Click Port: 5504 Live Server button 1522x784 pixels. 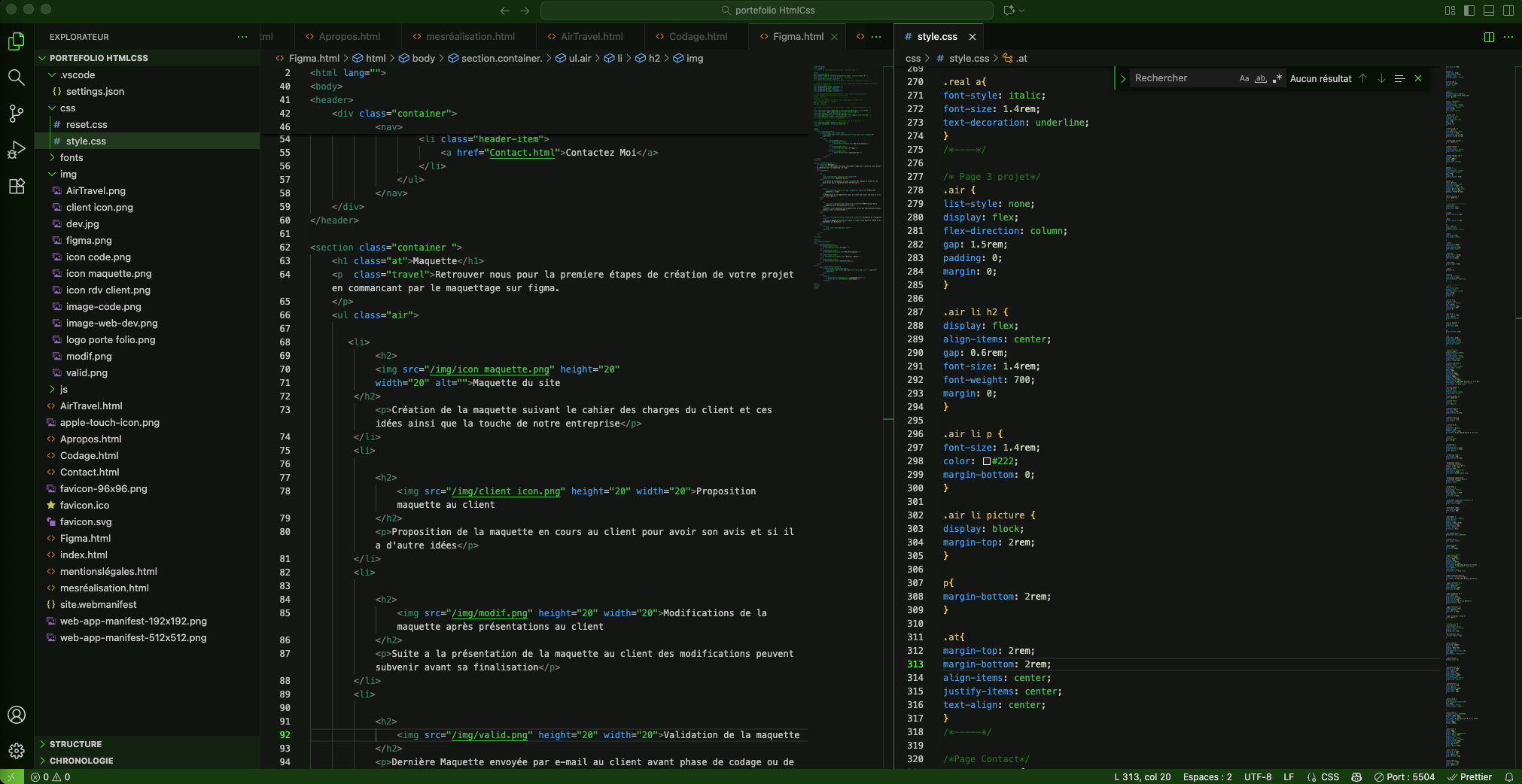[x=1405, y=776]
